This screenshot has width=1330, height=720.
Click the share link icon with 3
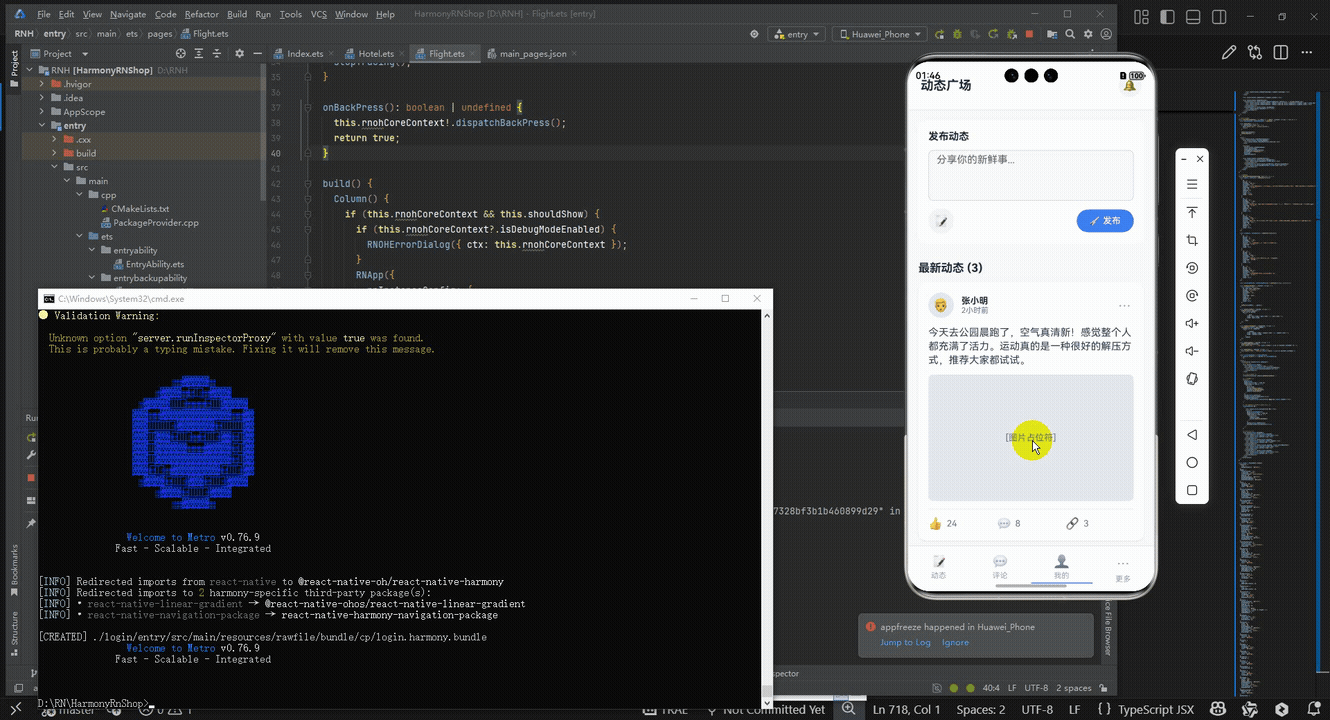pyautogui.click(x=1072, y=523)
